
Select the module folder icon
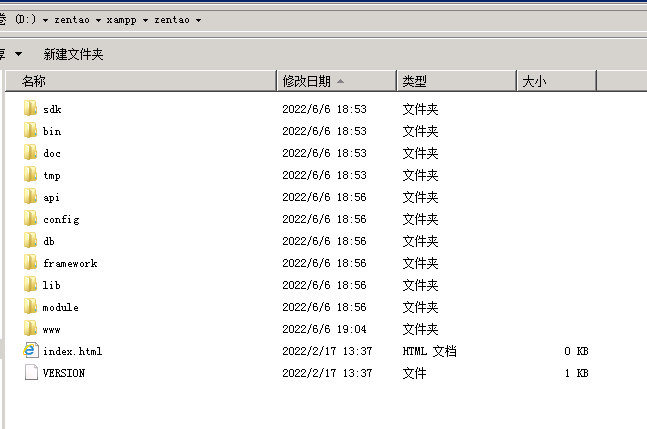(x=30, y=307)
